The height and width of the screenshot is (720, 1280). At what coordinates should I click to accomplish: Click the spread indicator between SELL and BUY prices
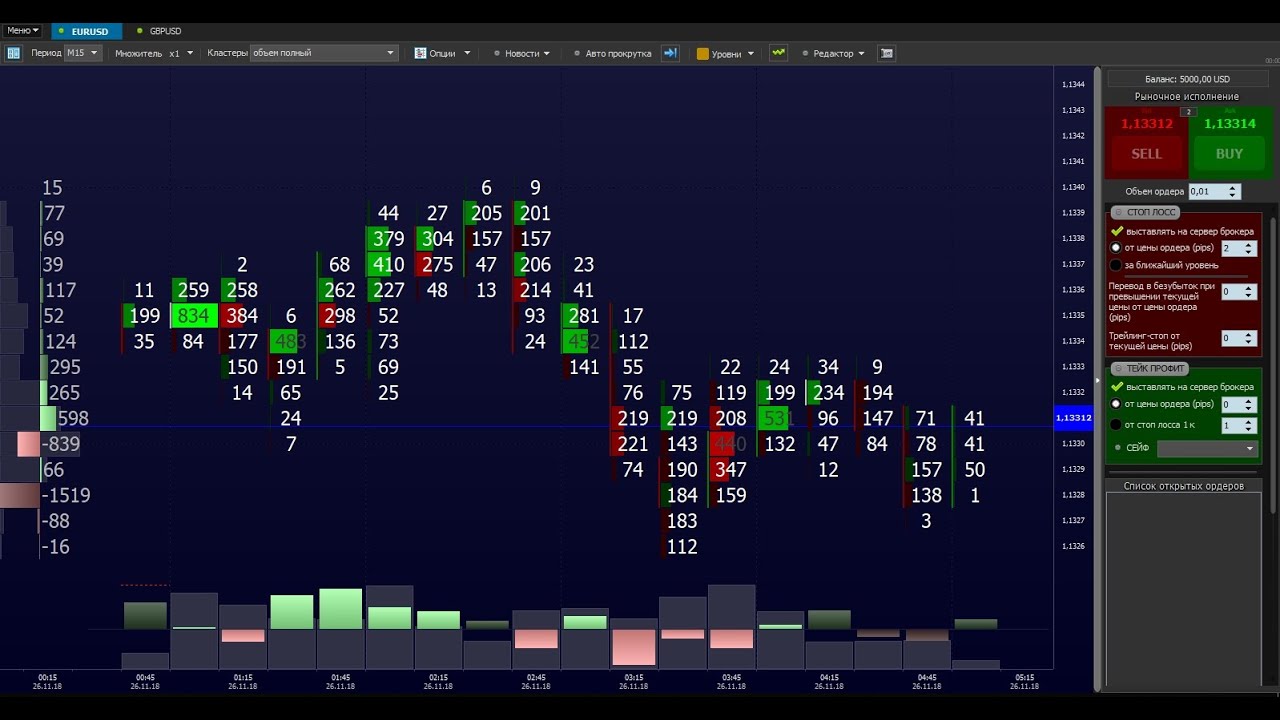pos(1188,112)
